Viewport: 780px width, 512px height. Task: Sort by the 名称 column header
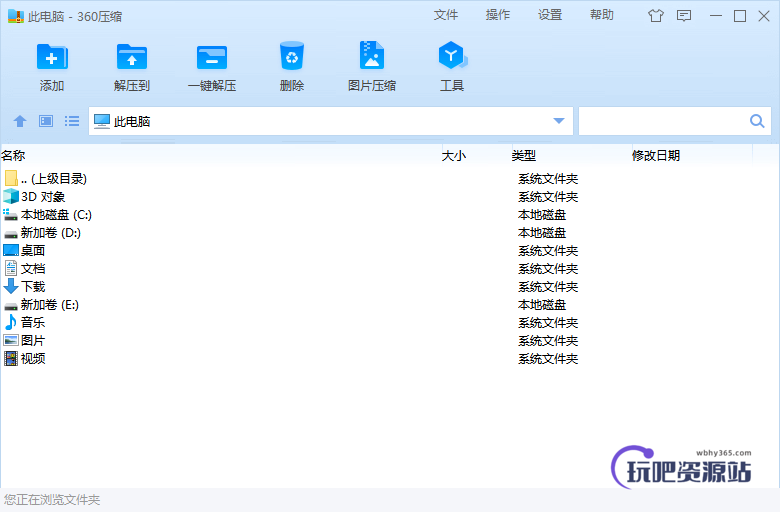click(13, 155)
